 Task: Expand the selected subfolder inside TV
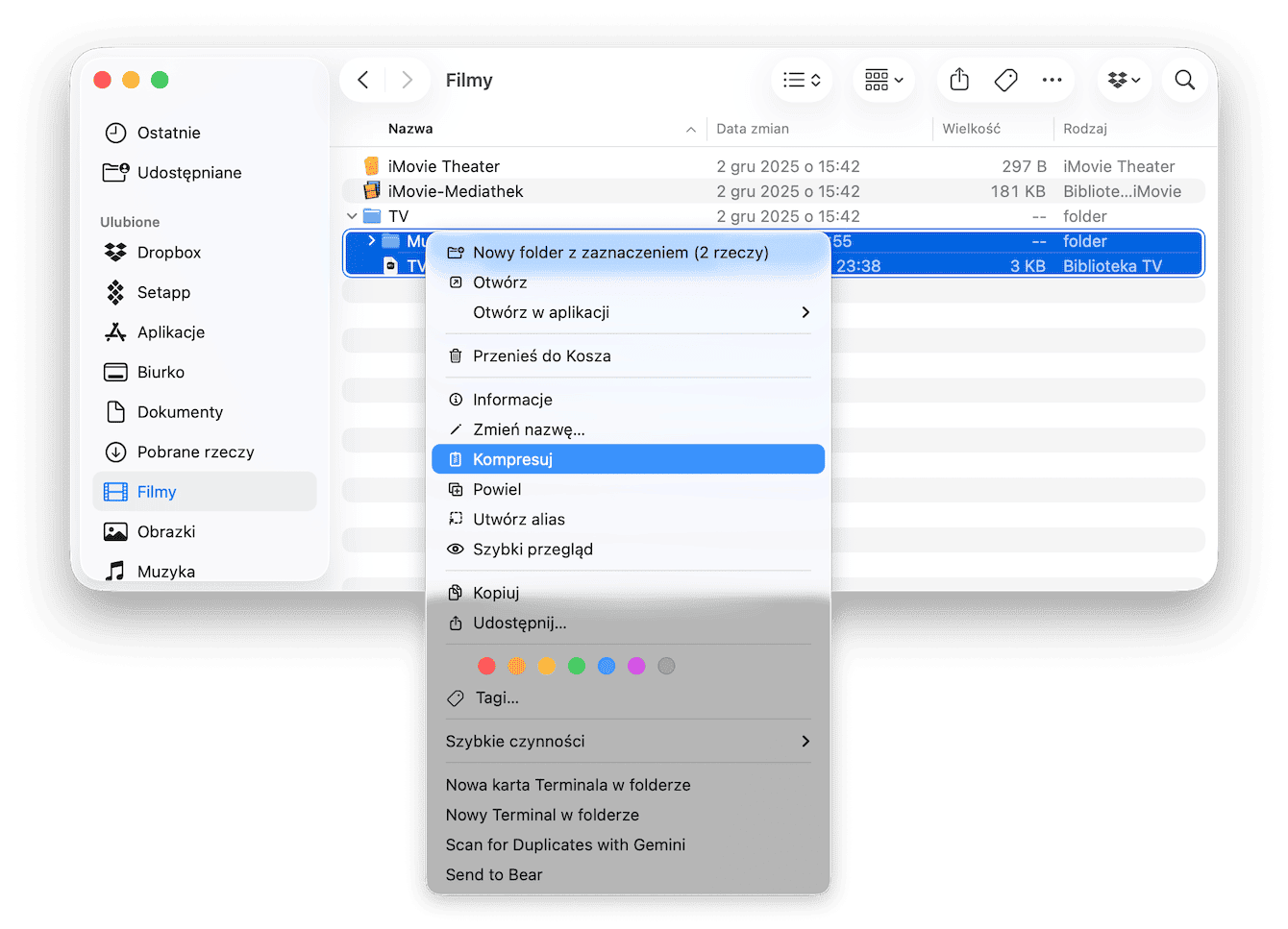point(371,241)
